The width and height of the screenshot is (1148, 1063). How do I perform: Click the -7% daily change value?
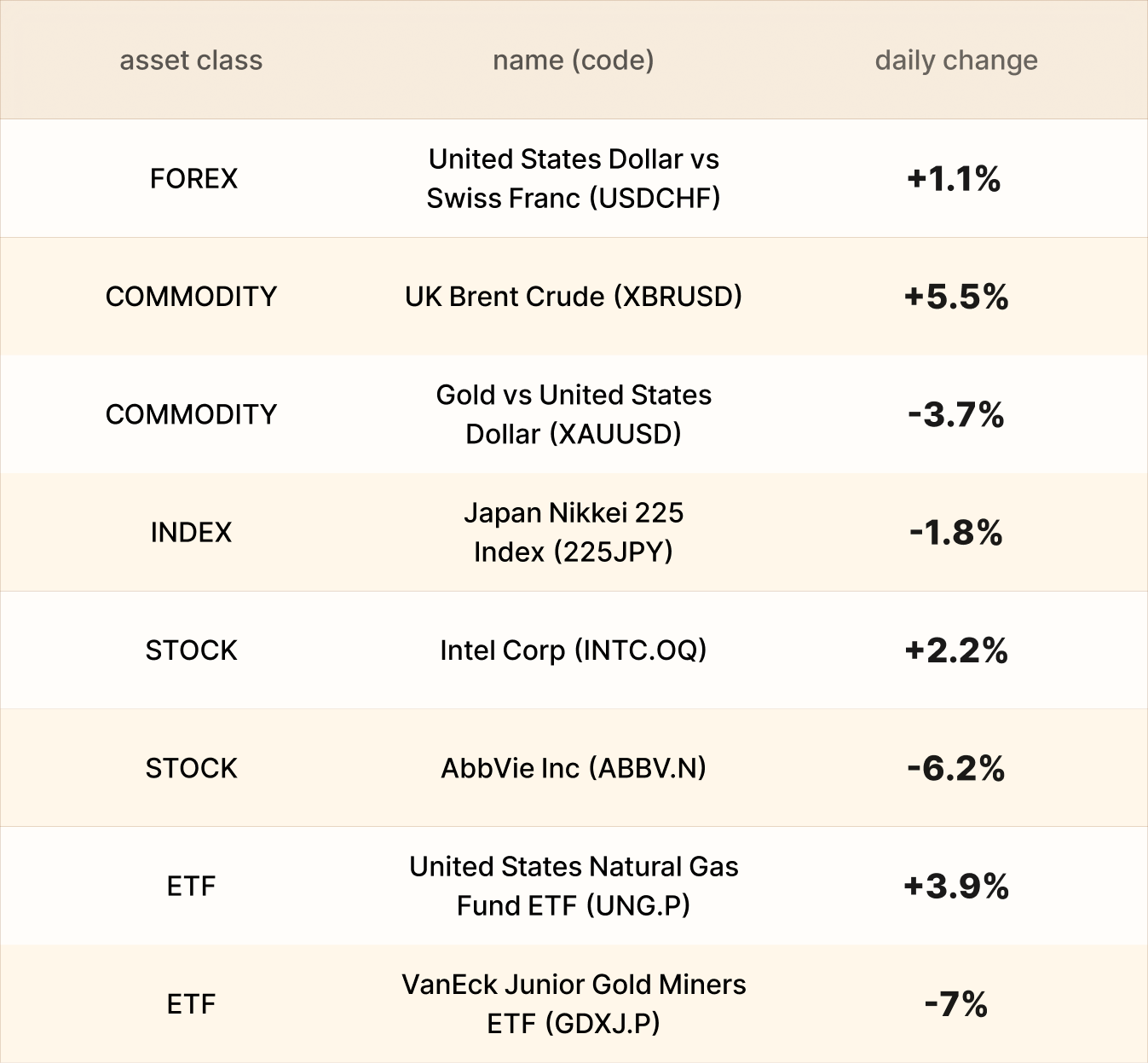[955, 1004]
